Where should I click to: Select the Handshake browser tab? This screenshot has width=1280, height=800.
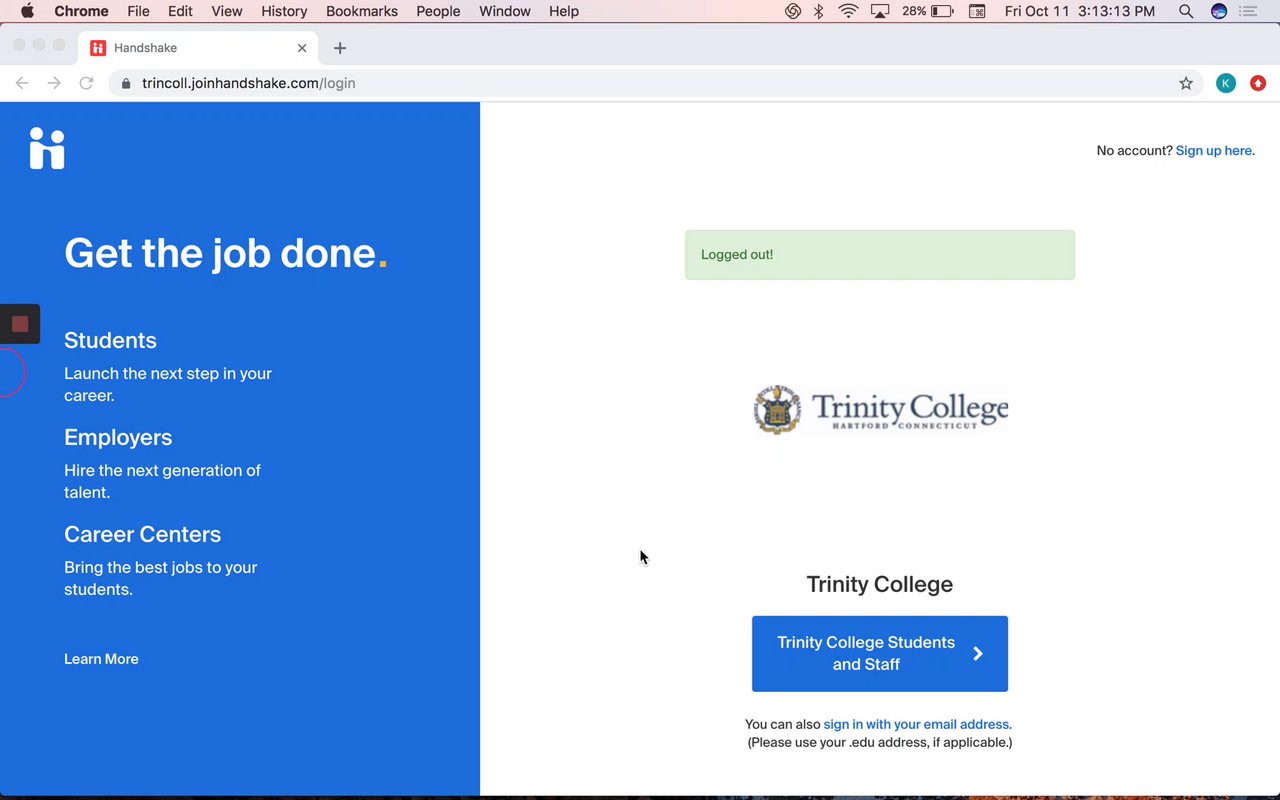click(x=198, y=48)
